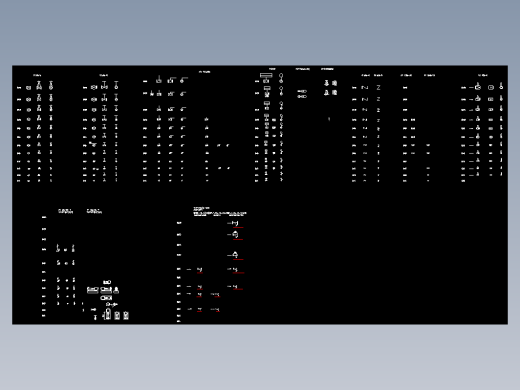This screenshot has width=520, height=390.
Task: Select the tallest cylinder-shaped symbol at bottom
Action: (x=108, y=314)
